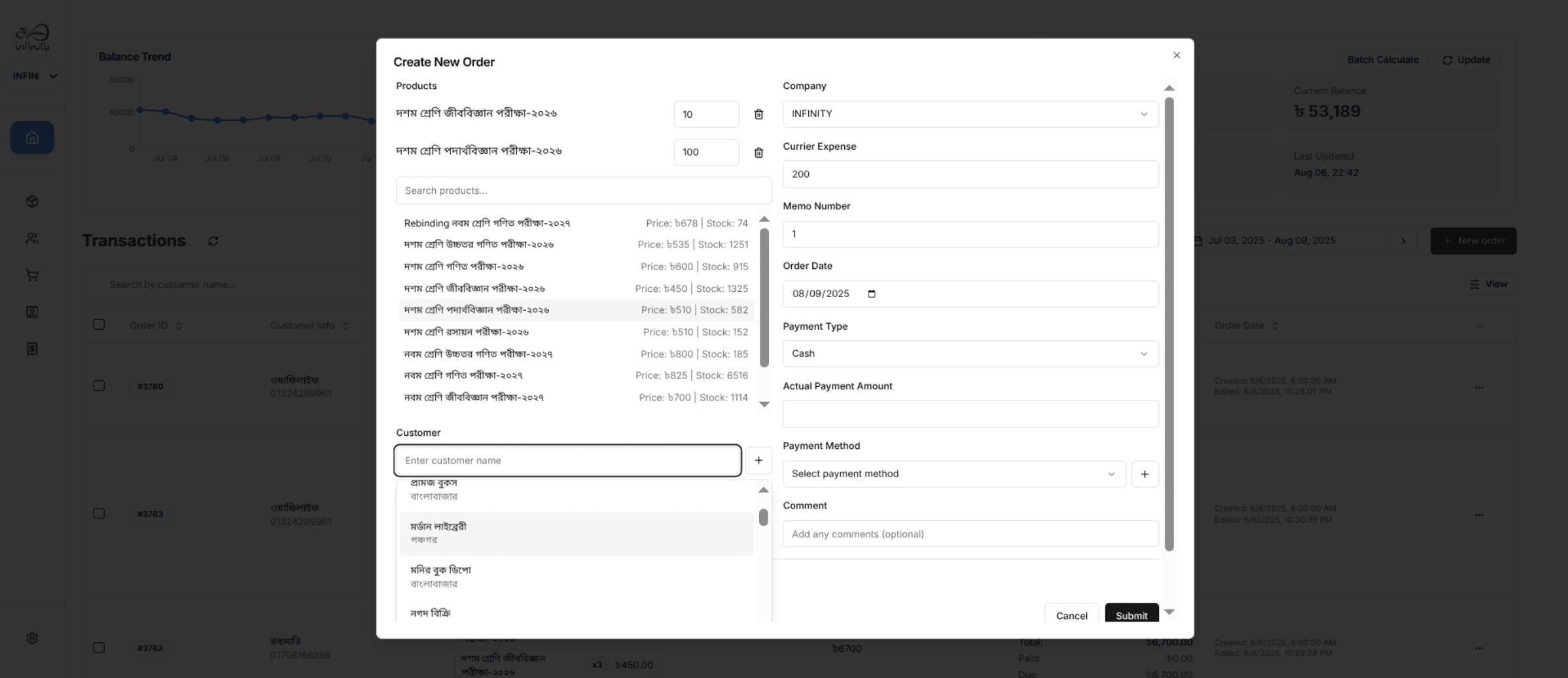The image size is (1568, 678).
Task: Open the Customers people icon in the sidebar
Action: pyautogui.click(x=31, y=238)
